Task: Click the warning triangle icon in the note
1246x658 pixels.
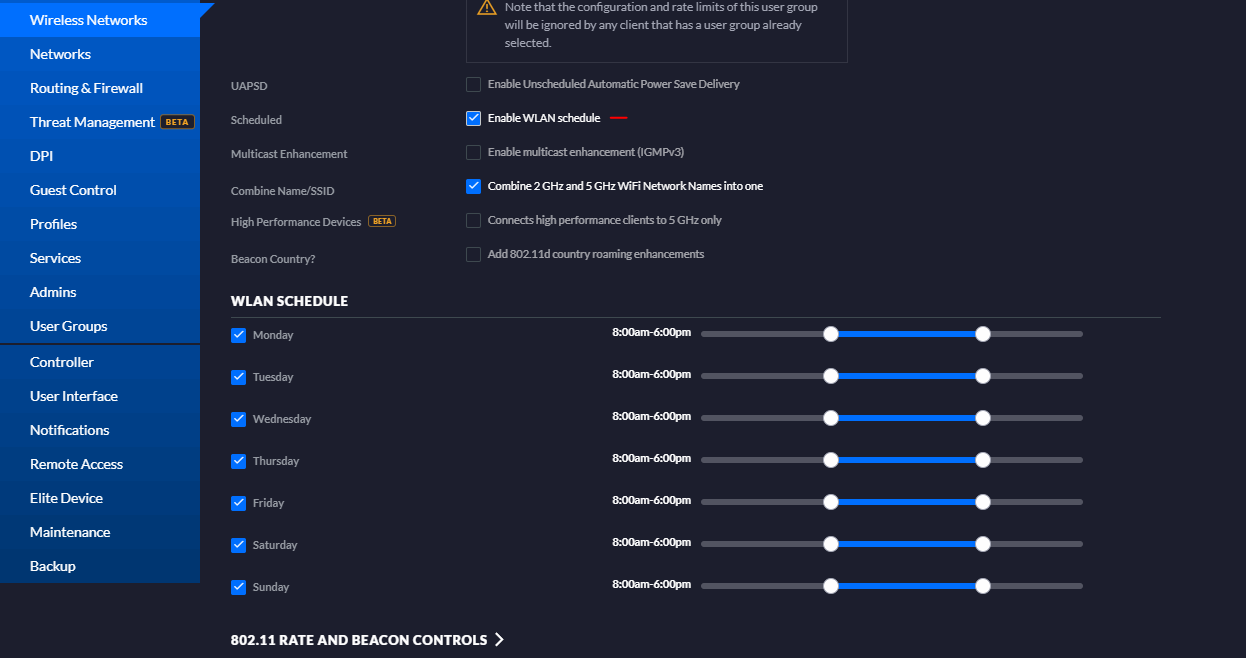Action: tap(487, 8)
